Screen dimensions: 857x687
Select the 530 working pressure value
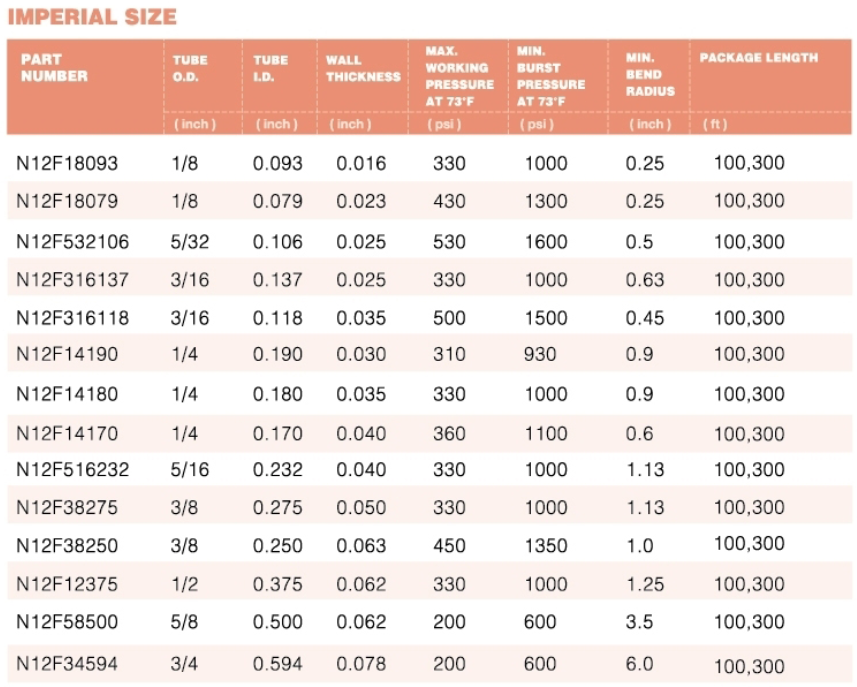[x=449, y=242]
